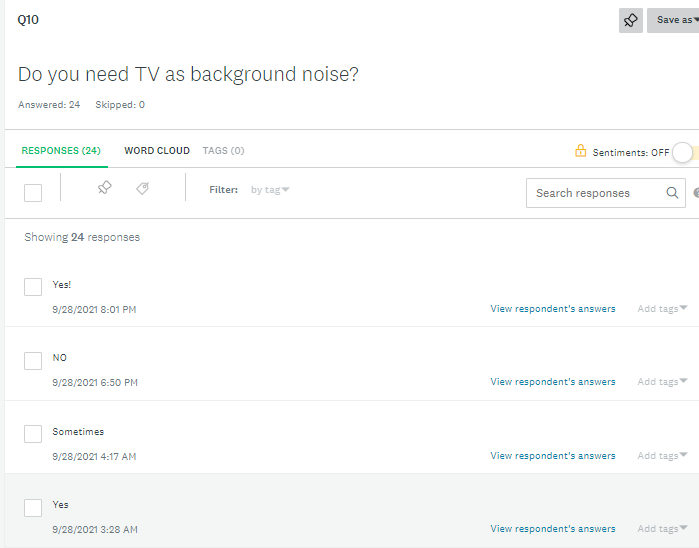Viewport: 699px width, 548px height.
Task: Expand the filter by tag dropdown
Action: (270, 189)
